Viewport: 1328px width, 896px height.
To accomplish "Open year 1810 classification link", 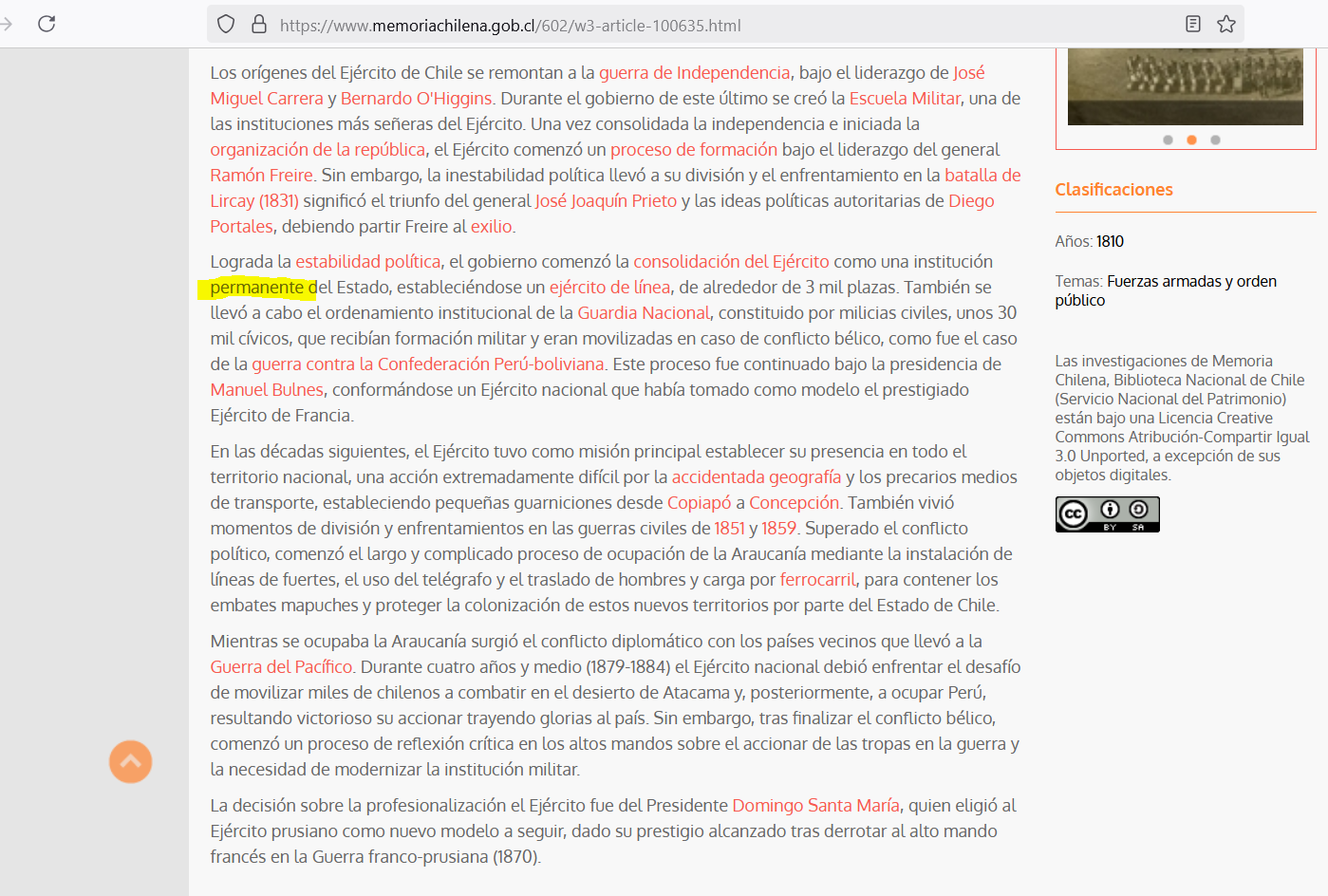I will click(1110, 241).
